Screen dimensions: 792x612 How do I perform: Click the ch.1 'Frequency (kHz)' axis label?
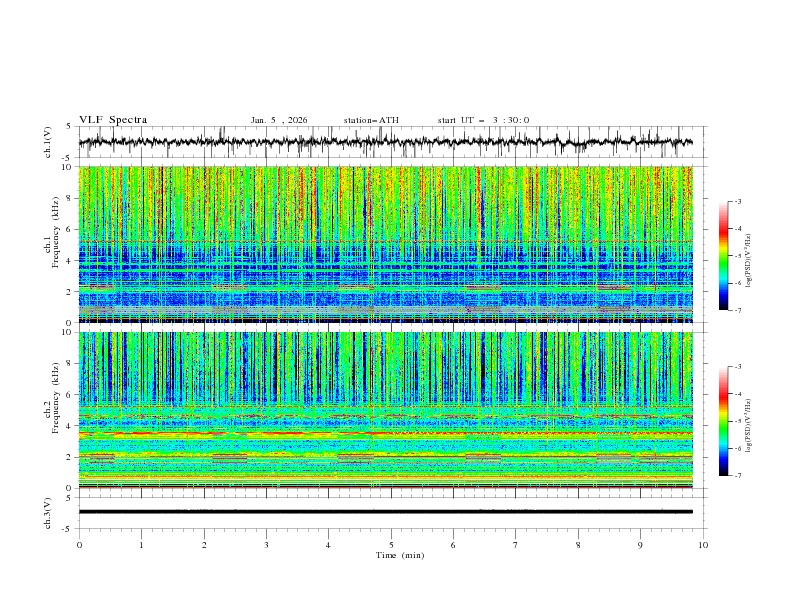[56, 232]
